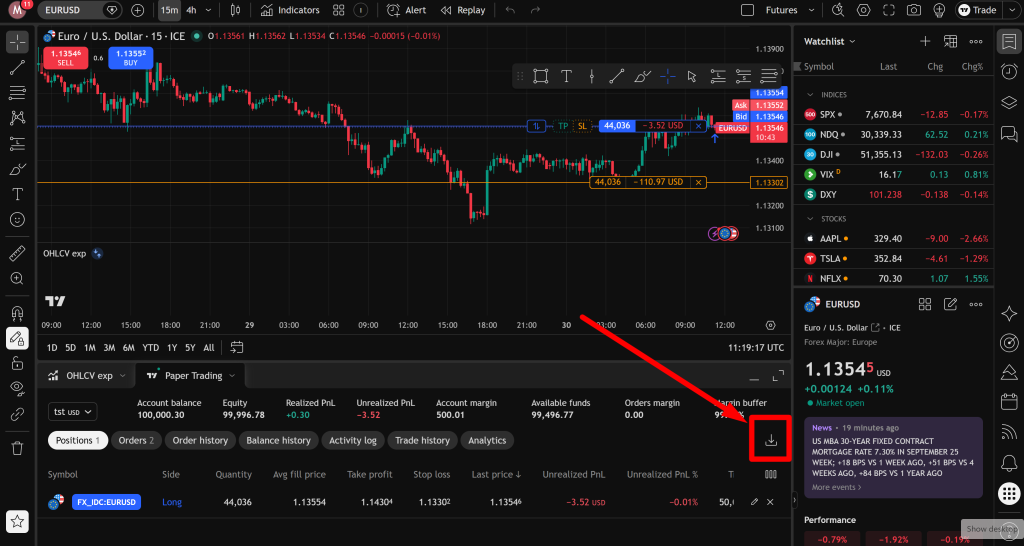Select the ruler measure tool
This screenshot has height=546, width=1024.
coord(18,253)
